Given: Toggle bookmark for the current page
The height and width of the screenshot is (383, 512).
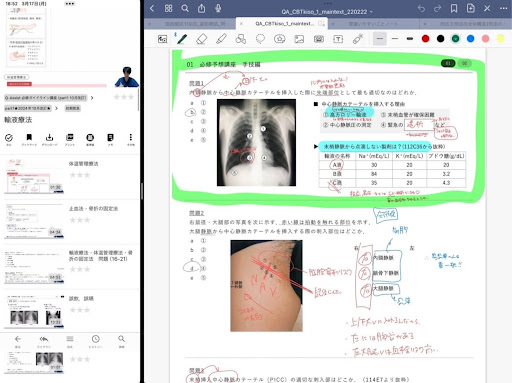Looking at the screenshot, I should [454, 8].
